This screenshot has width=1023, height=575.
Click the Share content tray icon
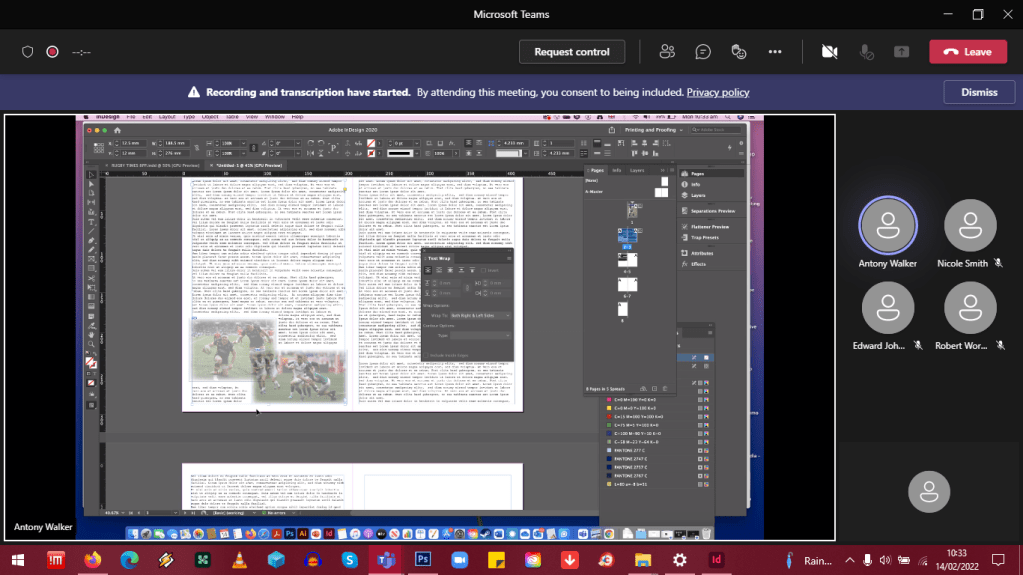click(901, 52)
